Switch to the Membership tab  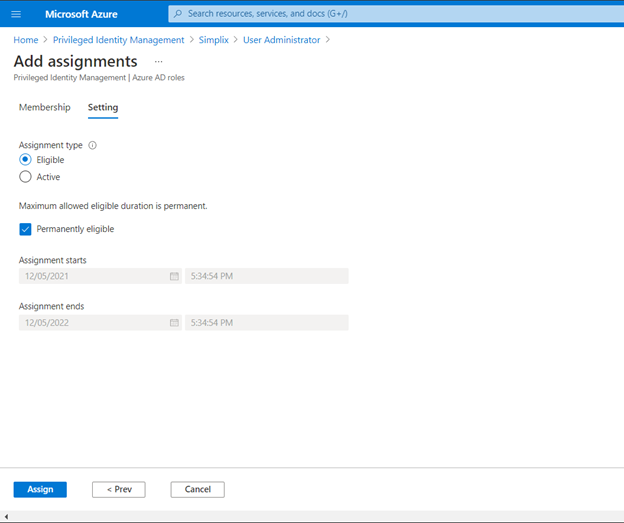[x=45, y=107]
